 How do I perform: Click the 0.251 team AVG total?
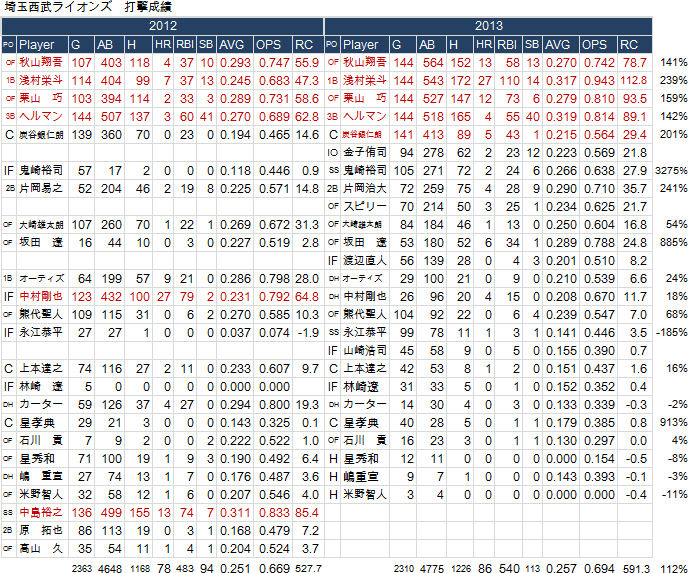235,569
